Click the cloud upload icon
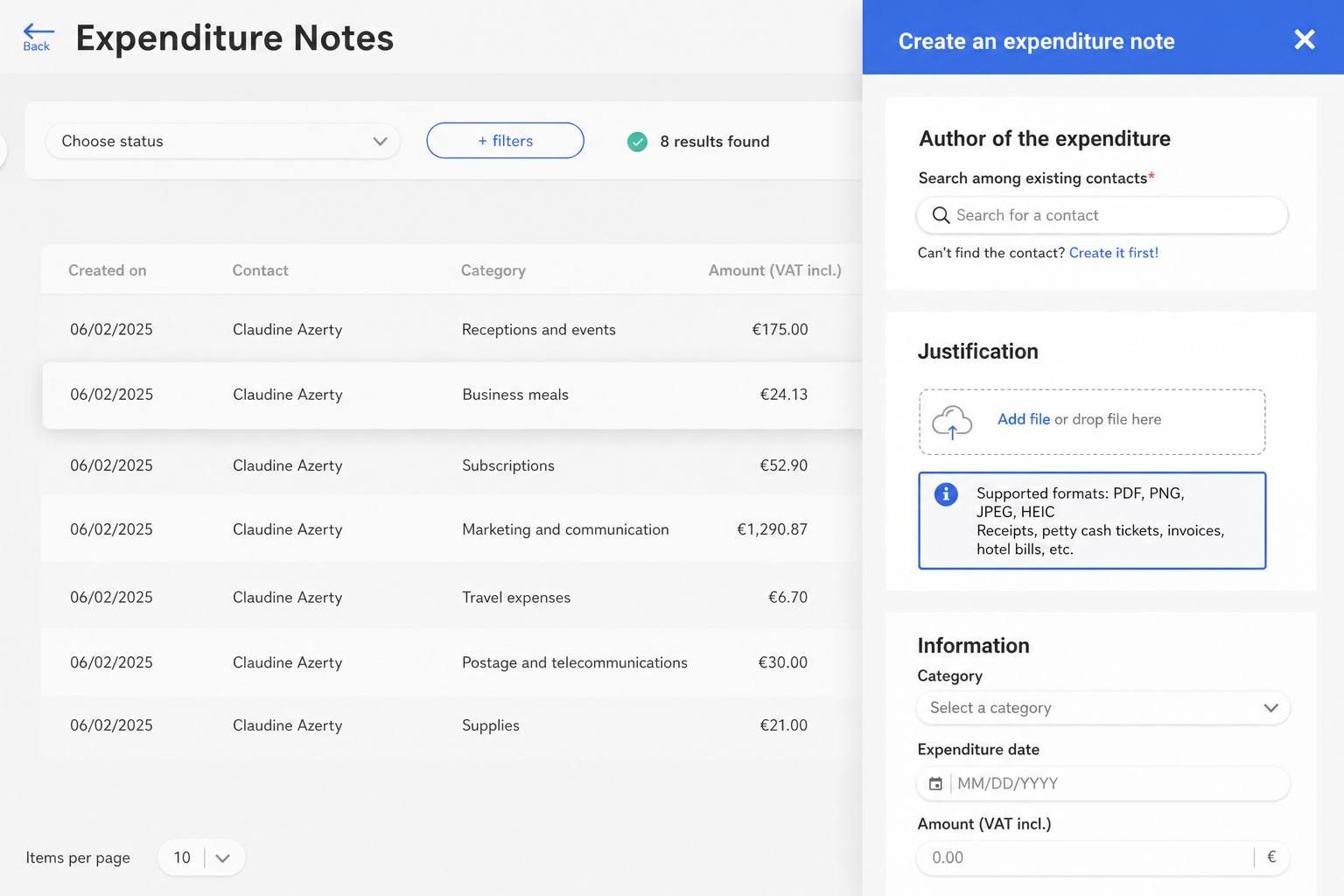 952,422
